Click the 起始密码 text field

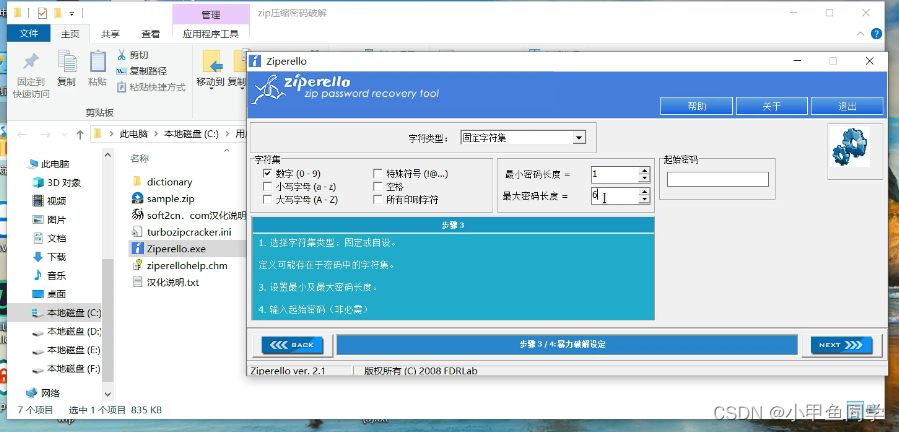click(717, 180)
